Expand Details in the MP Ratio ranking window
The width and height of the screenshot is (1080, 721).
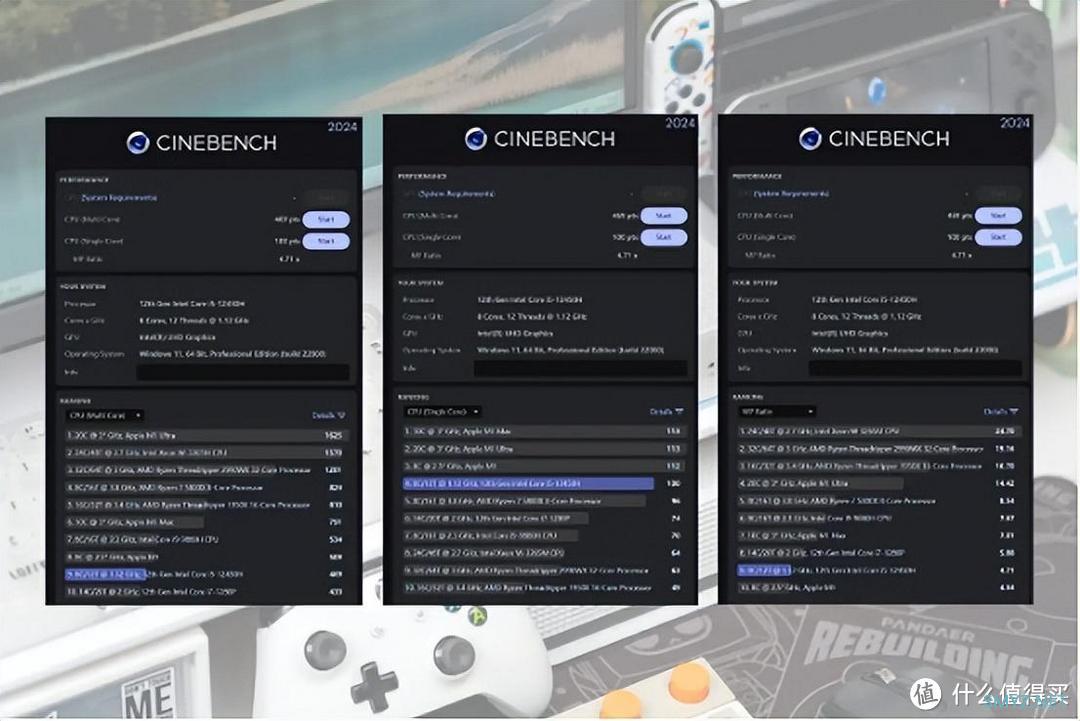pos(1001,412)
